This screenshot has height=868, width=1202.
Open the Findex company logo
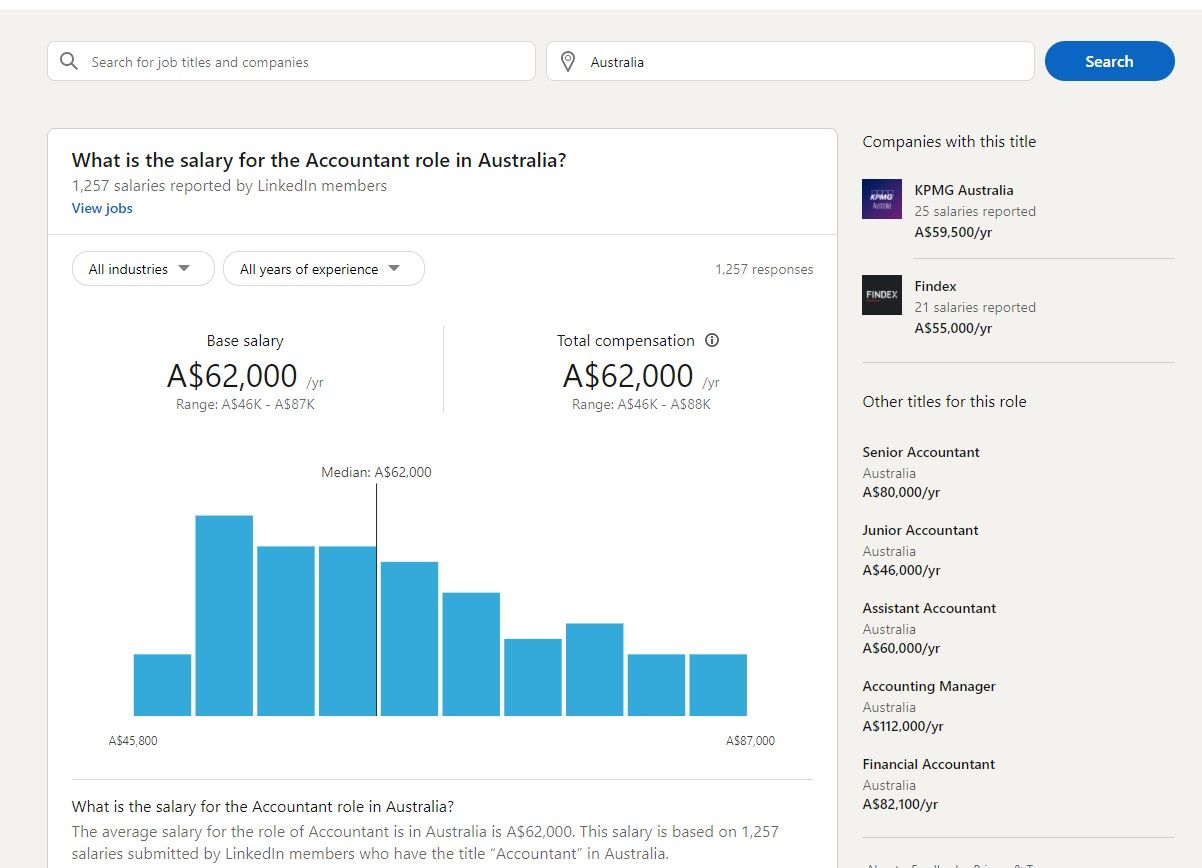881,295
